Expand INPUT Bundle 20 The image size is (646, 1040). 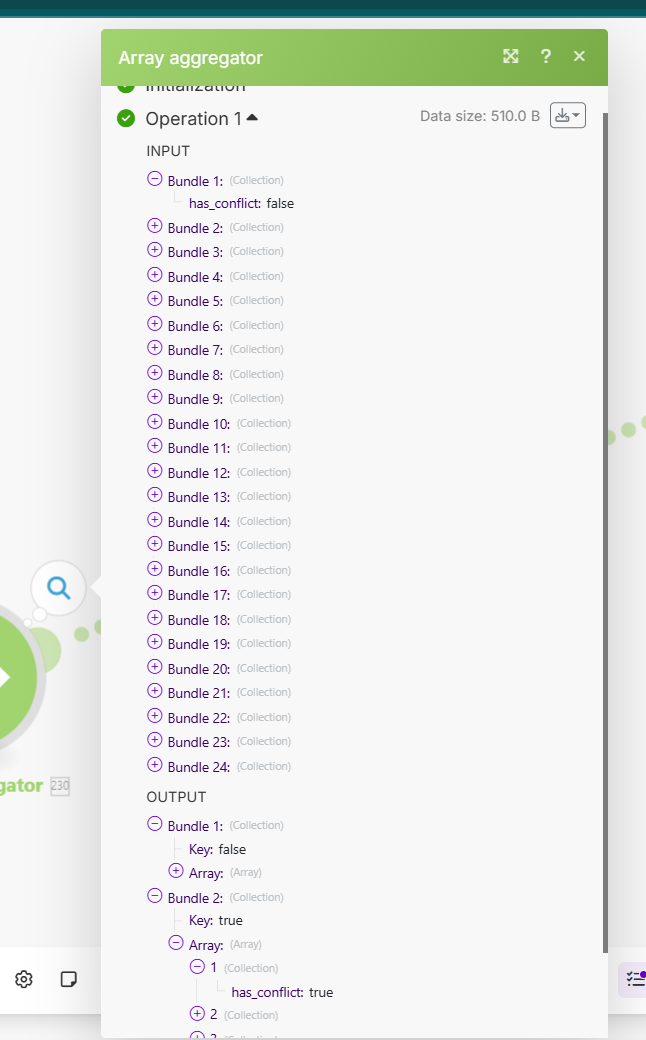tap(155, 667)
